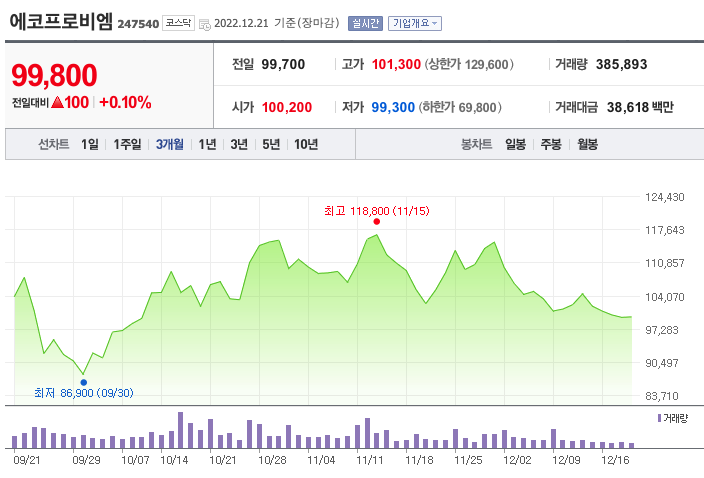Select the 1주일 line chart tab
Viewport: 704px width, 478px height.
pyautogui.click(x=127, y=144)
